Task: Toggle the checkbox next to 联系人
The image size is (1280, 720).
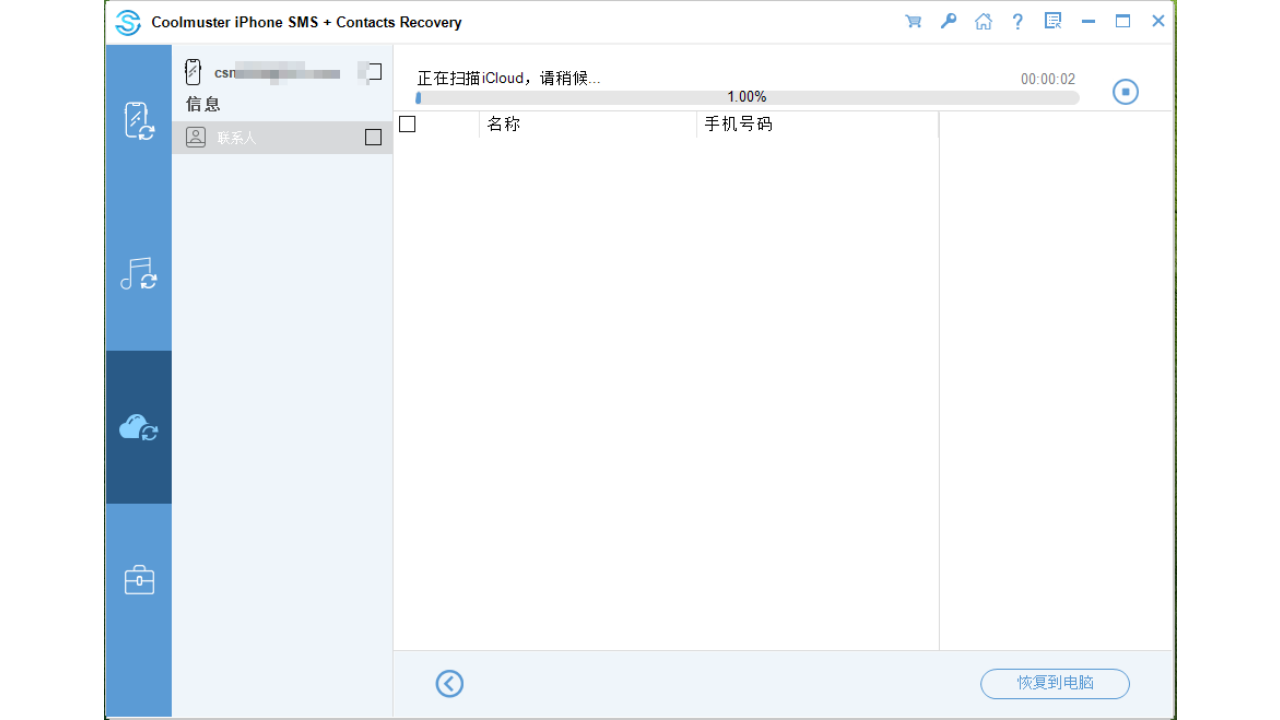Action: tap(371, 137)
